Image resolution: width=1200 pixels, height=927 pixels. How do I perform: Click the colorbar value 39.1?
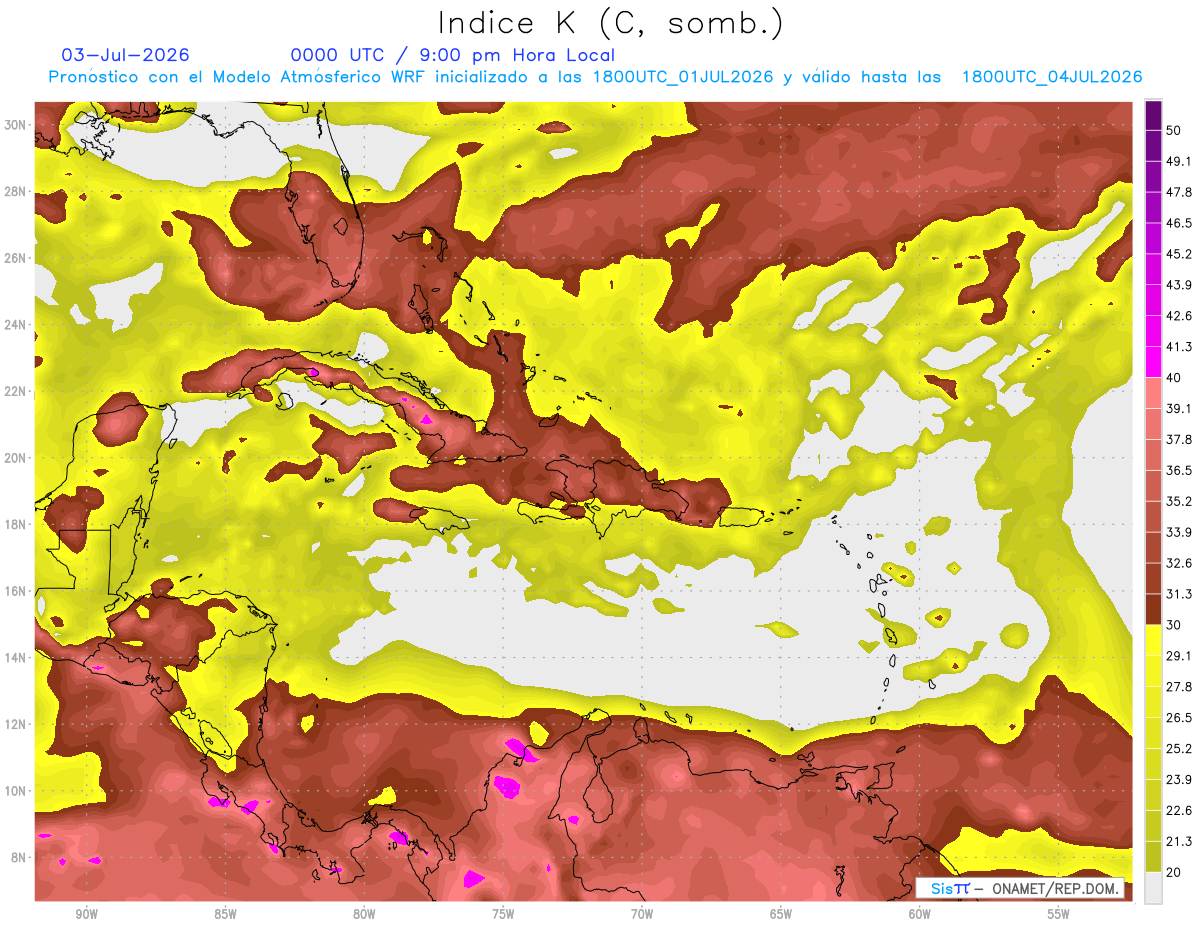(1178, 408)
